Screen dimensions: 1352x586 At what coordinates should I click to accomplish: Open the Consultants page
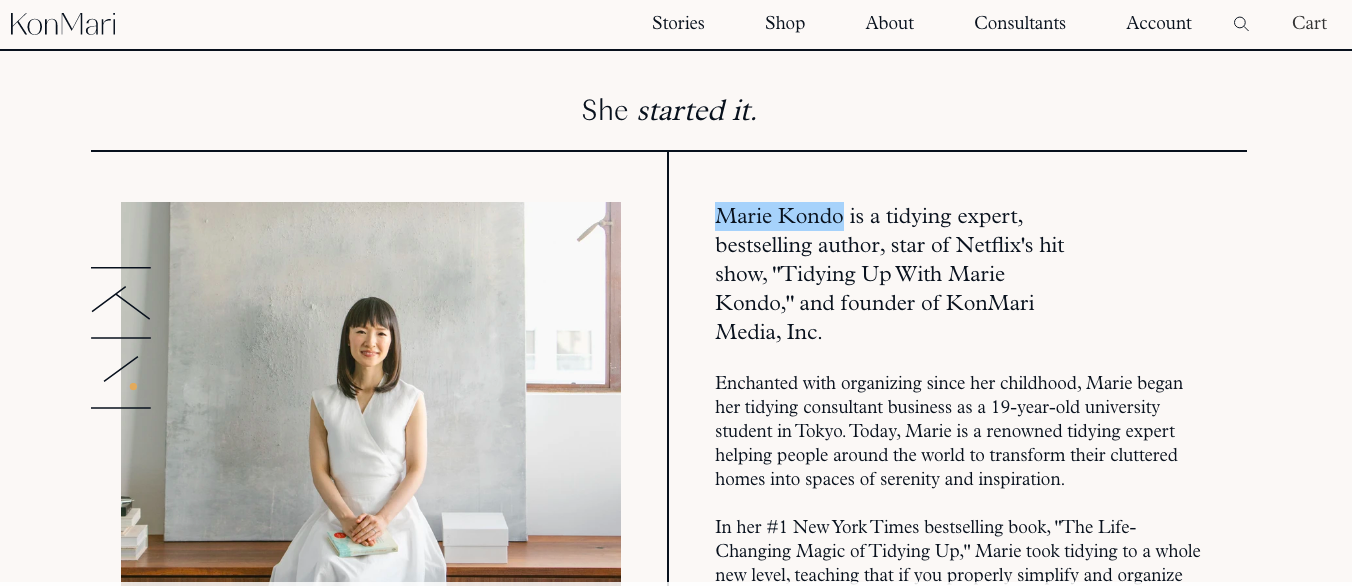pyautogui.click(x=1020, y=23)
